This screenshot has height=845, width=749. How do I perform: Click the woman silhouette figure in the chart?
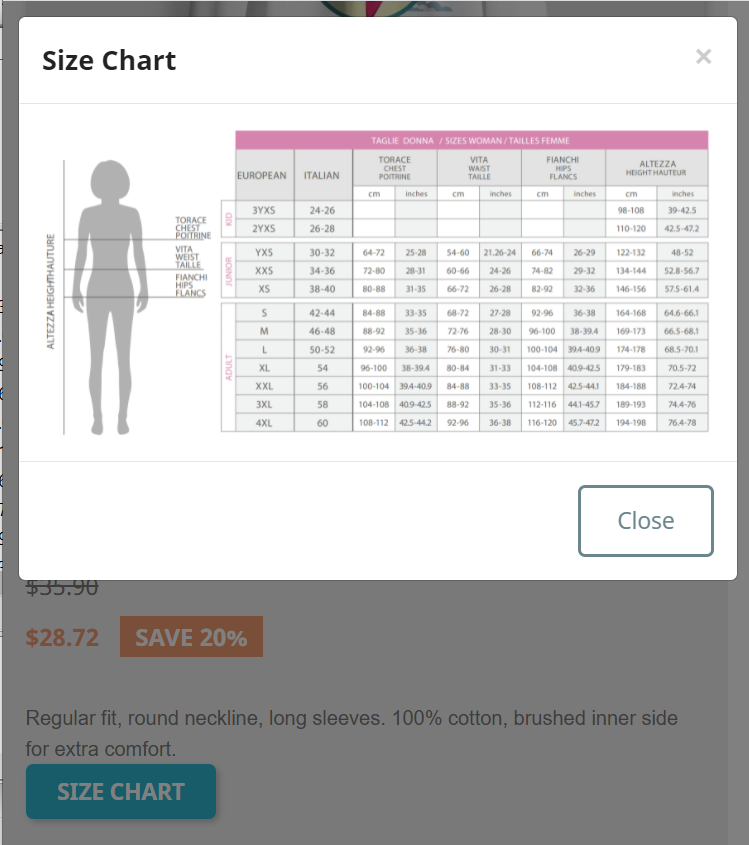coord(110,297)
